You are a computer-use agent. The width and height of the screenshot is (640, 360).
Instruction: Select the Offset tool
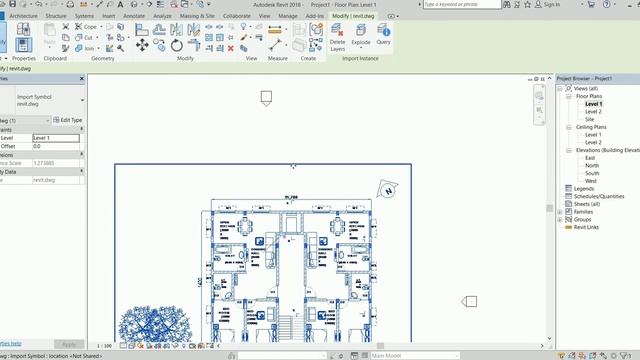[159, 29]
